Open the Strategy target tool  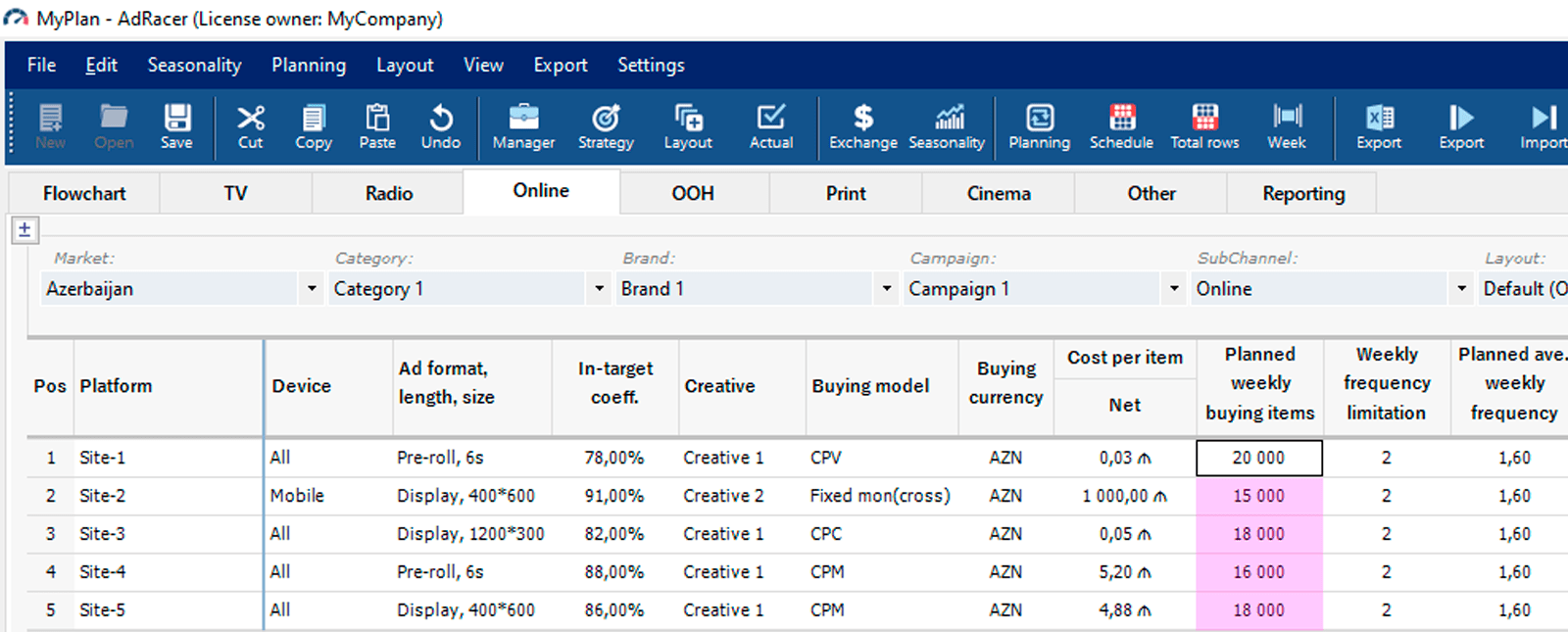click(x=606, y=126)
